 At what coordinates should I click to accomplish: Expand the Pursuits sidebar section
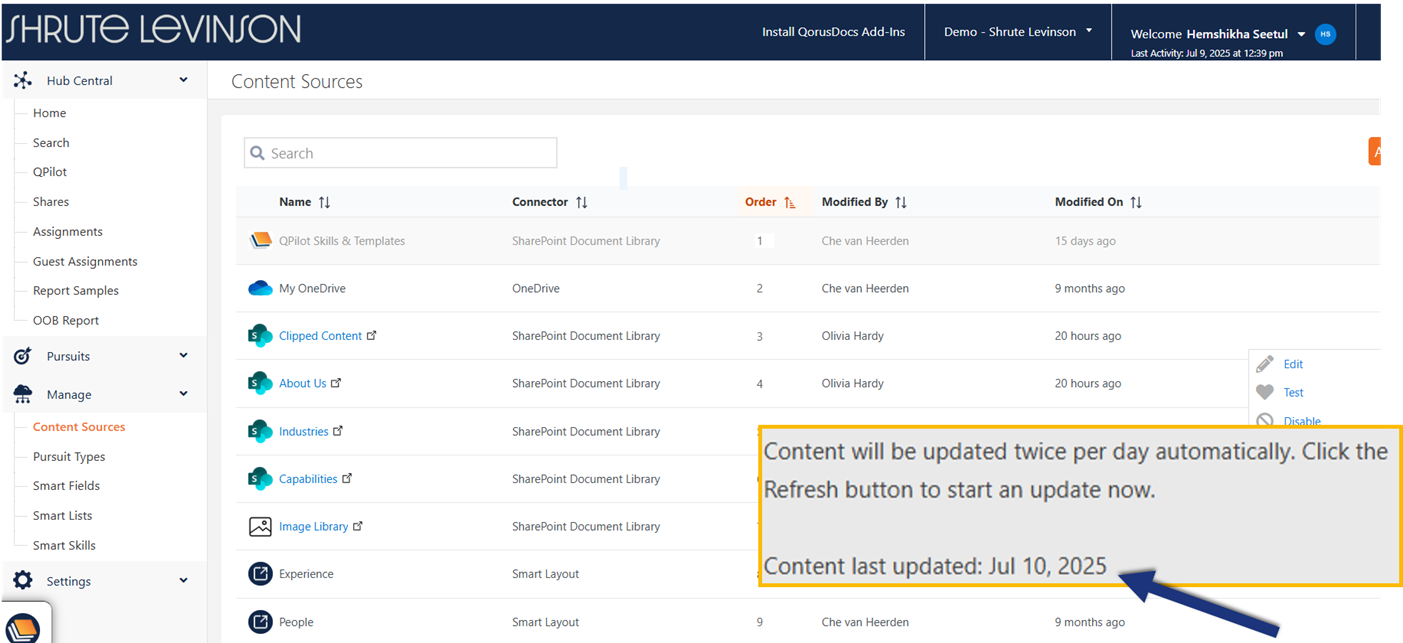(183, 355)
